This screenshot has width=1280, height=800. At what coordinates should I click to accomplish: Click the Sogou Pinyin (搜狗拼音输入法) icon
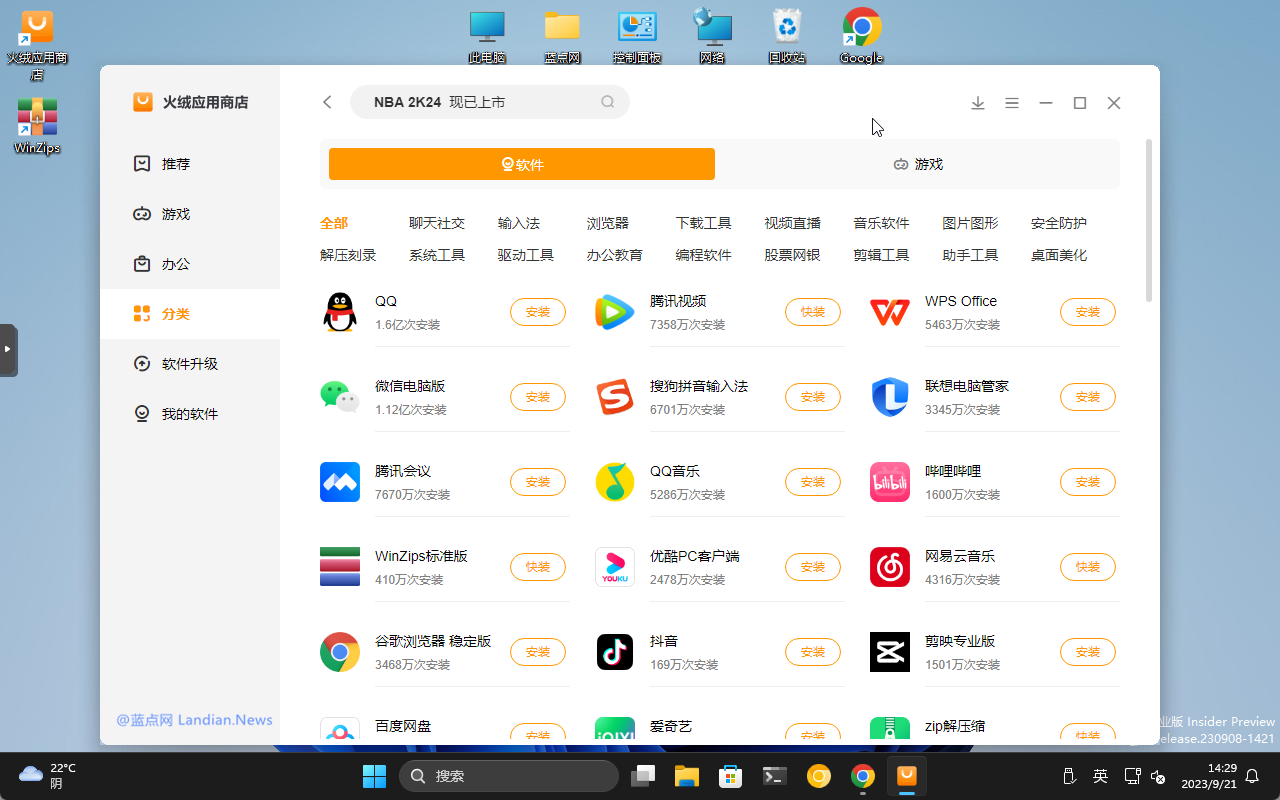tap(615, 397)
